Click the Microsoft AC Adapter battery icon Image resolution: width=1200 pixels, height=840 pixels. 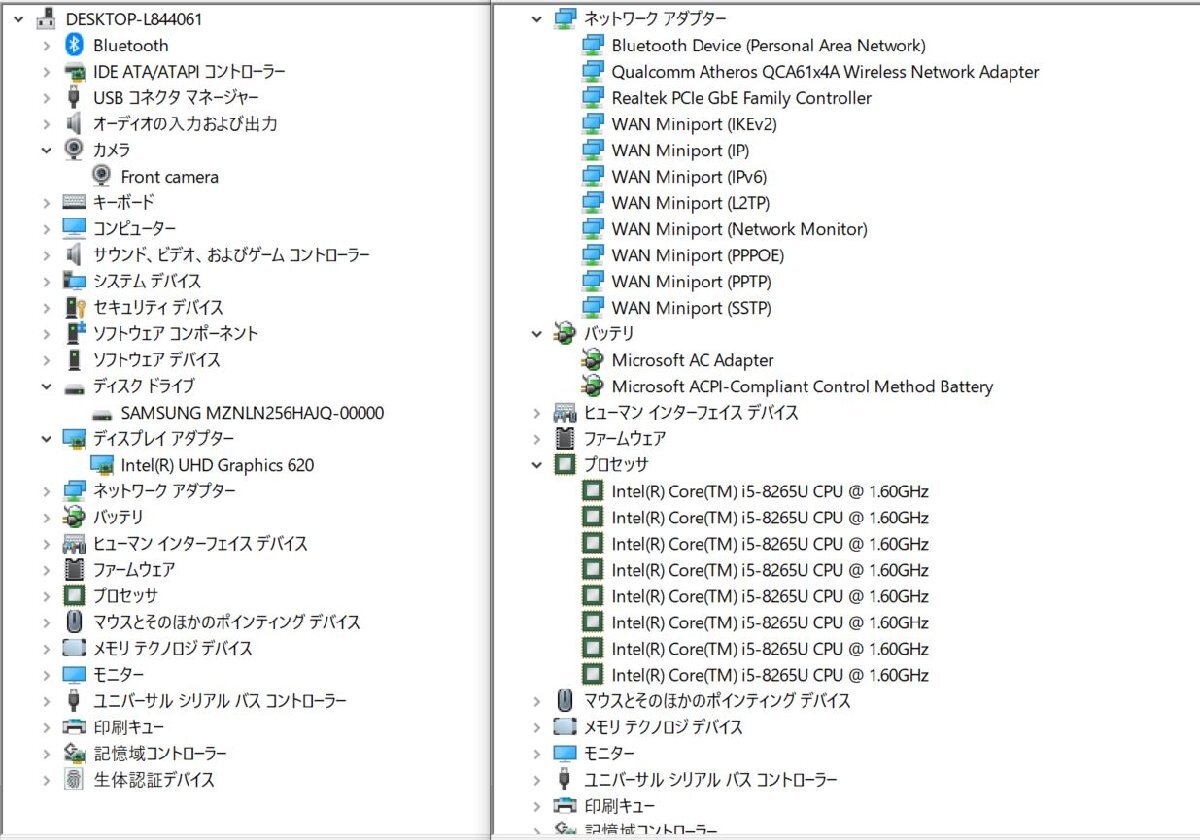pyautogui.click(x=593, y=360)
